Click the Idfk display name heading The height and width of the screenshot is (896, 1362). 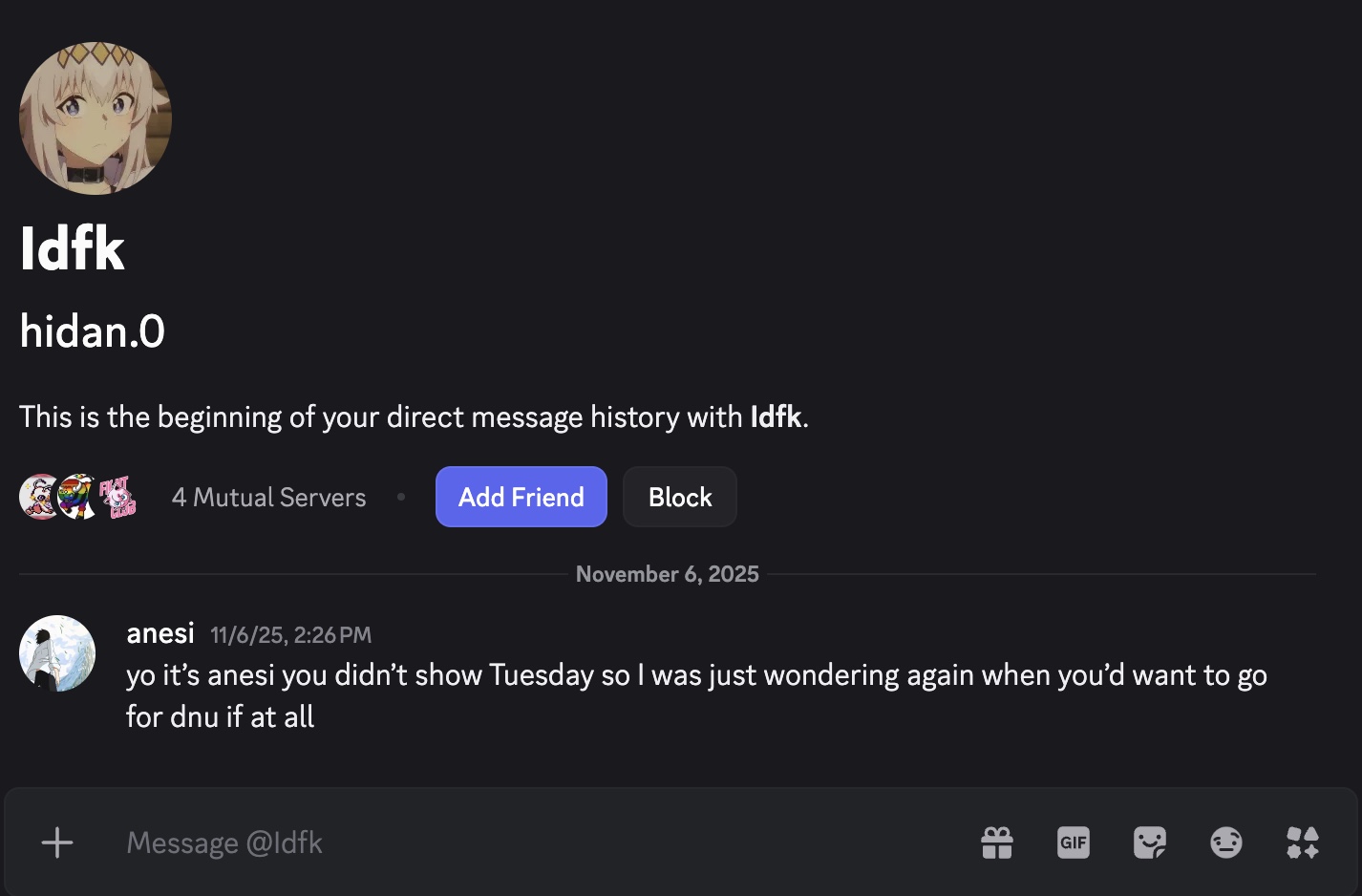[73, 248]
